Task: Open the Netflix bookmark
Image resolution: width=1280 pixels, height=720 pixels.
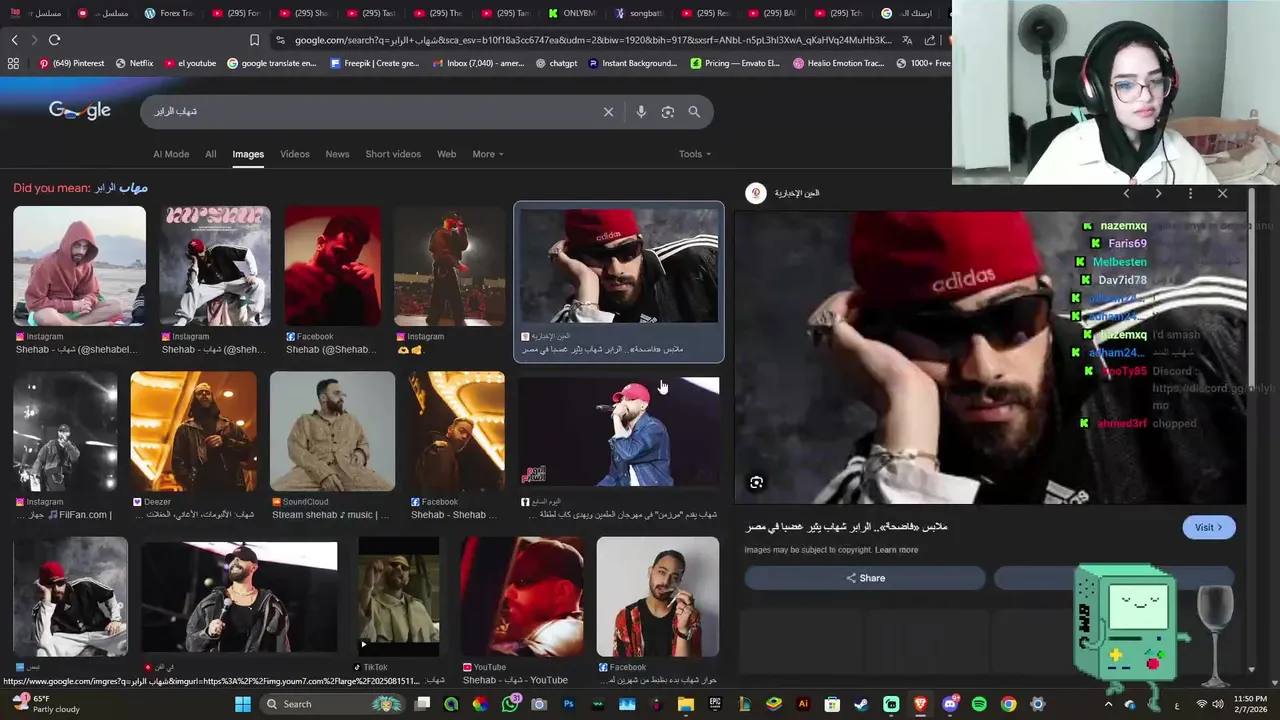Action: point(135,63)
